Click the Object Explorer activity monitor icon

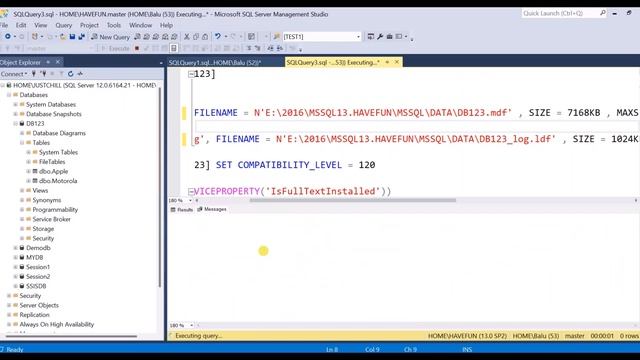pyautogui.click(x=80, y=74)
